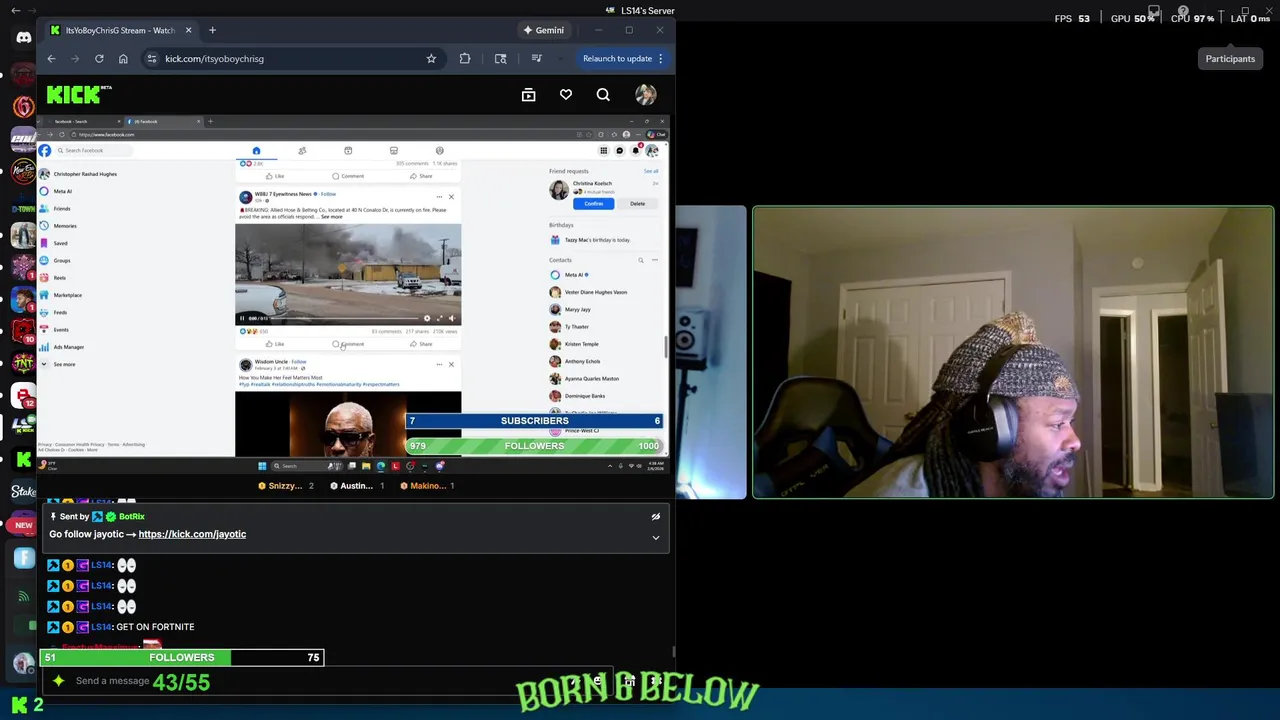
Task: Click Relaunch to update
Action: (617, 58)
